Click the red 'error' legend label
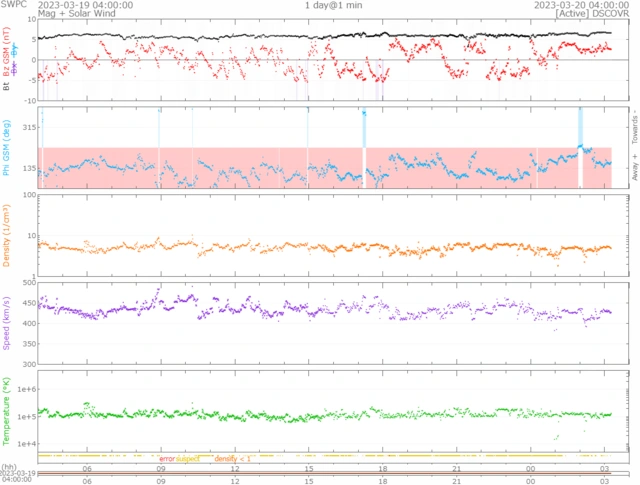Screen dimensions: 640x485 point(168,459)
